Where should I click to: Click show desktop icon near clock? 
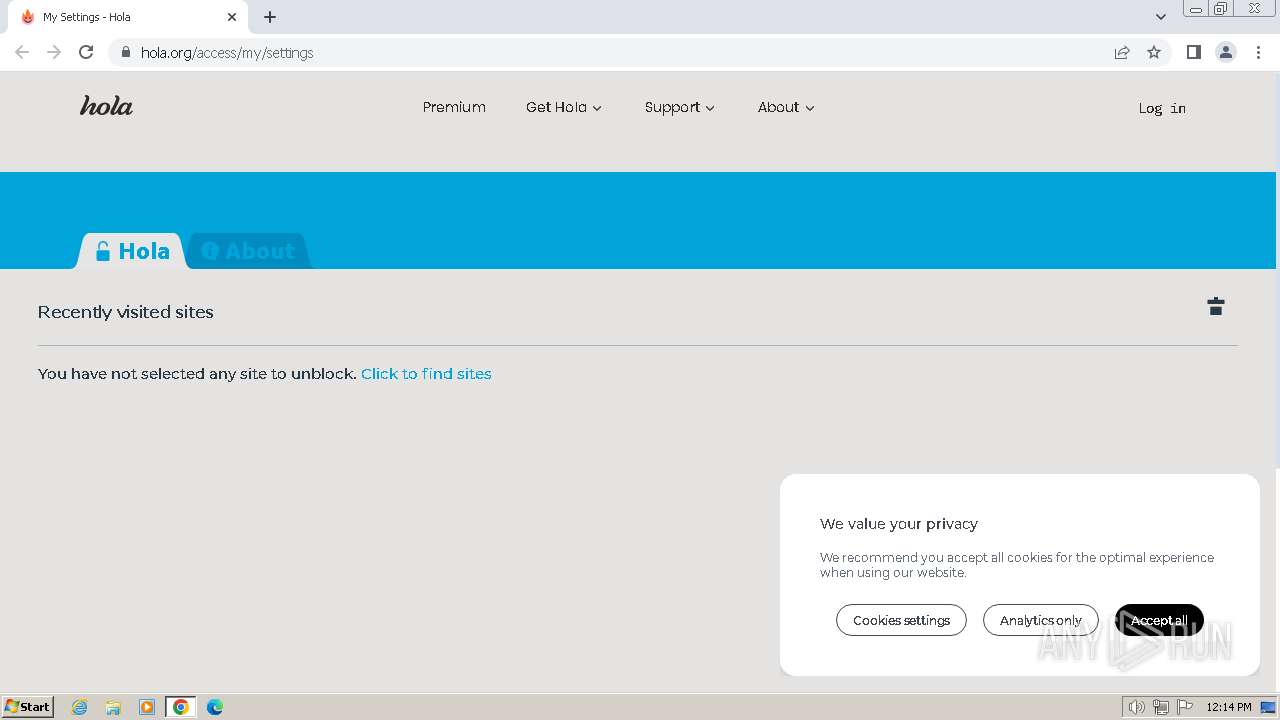pos(1268,707)
